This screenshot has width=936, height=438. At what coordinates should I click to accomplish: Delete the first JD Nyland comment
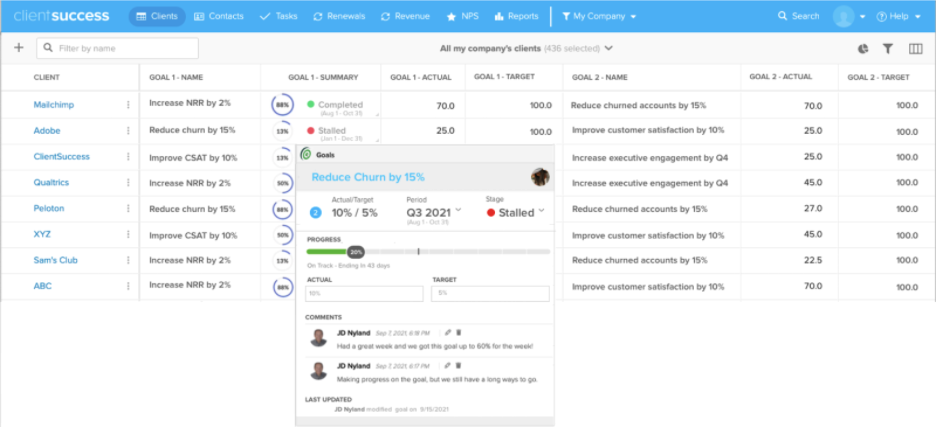pyautogui.click(x=458, y=332)
